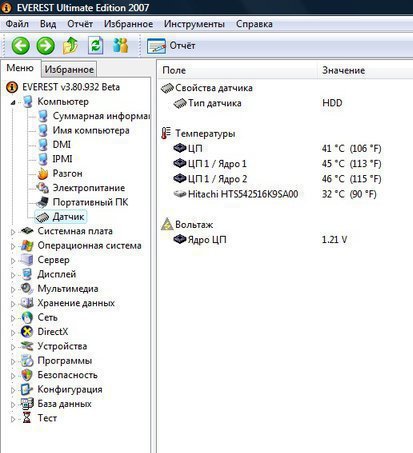This screenshot has height=453, width=413.
Task: Expand the Системная плата node
Action: (13, 232)
